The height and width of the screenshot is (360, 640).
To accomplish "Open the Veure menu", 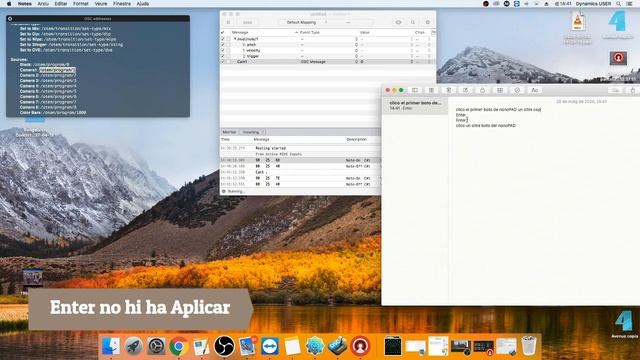I will (x=101, y=4).
